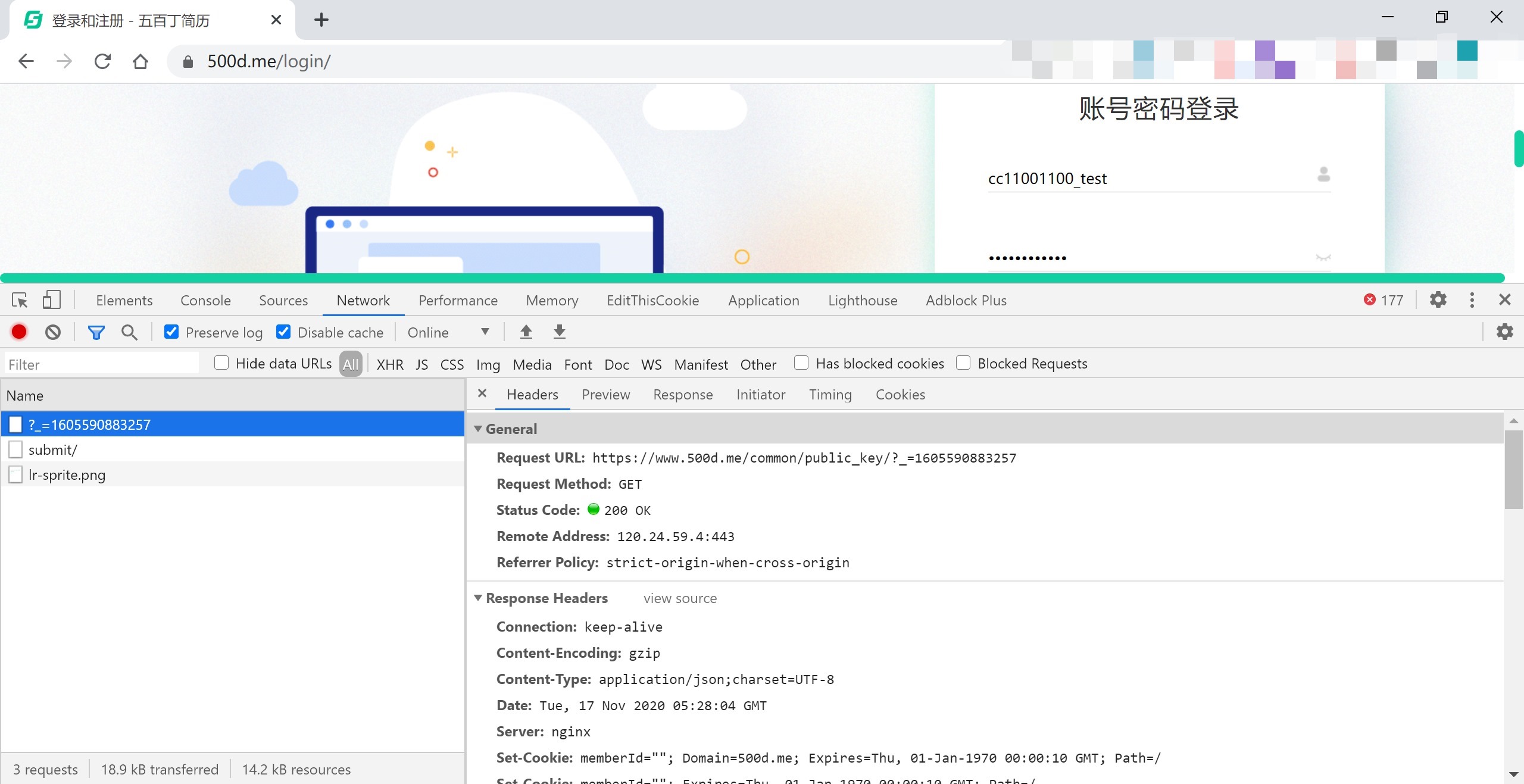Check Has blocked cookies
This screenshot has height=784, width=1524.
[801, 363]
